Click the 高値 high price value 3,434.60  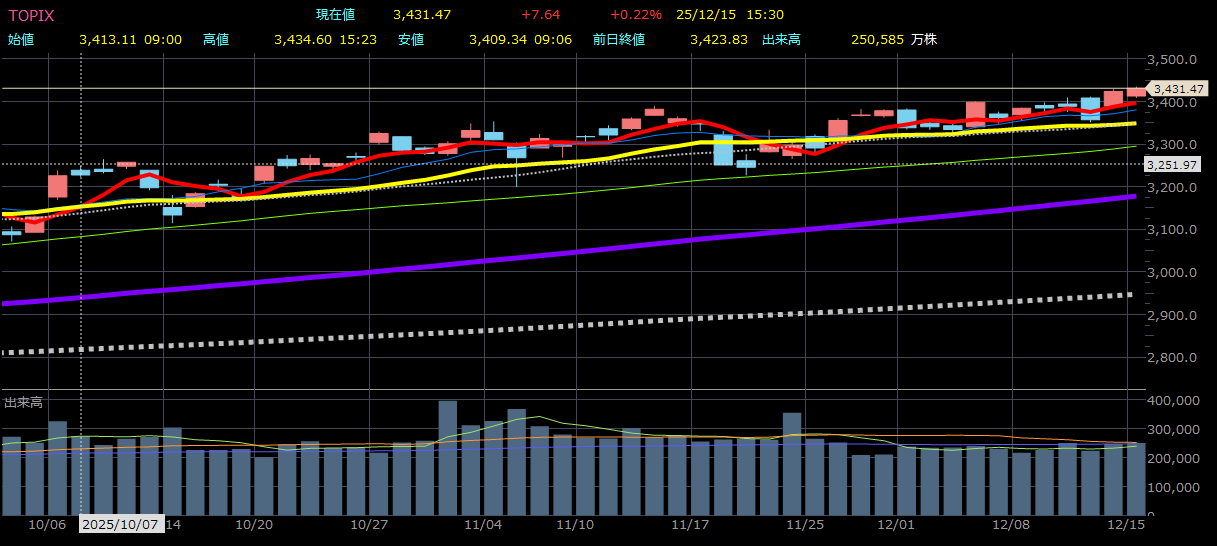(x=304, y=40)
